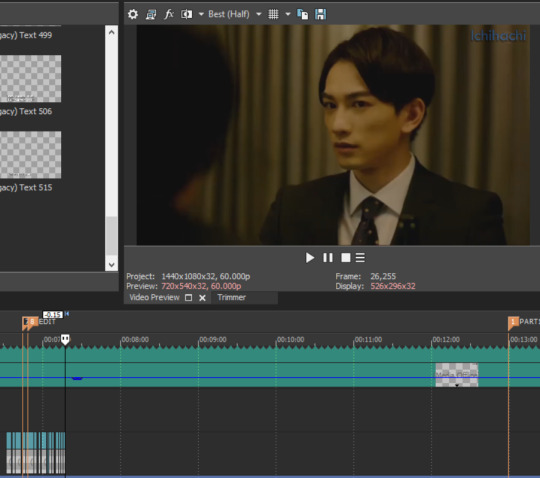Click the Project resolution 1440x1080x32 text

click(x=206, y=277)
